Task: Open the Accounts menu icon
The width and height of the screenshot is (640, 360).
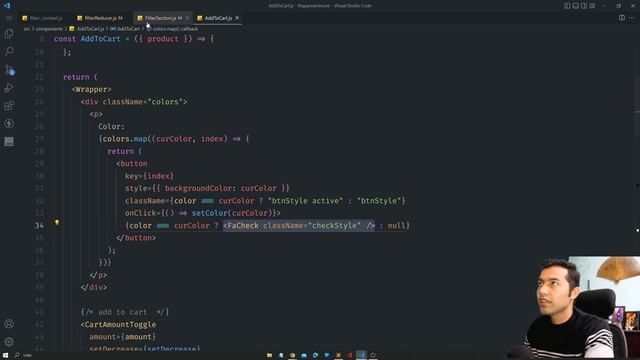Action: (9, 324)
